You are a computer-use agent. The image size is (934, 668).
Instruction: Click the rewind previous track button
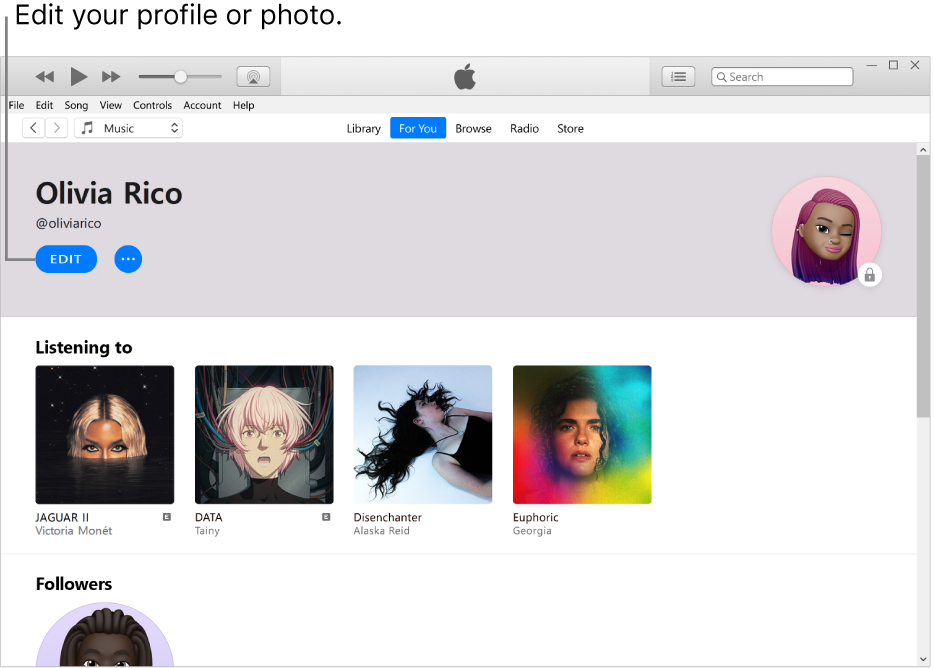click(x=45, y=77)
